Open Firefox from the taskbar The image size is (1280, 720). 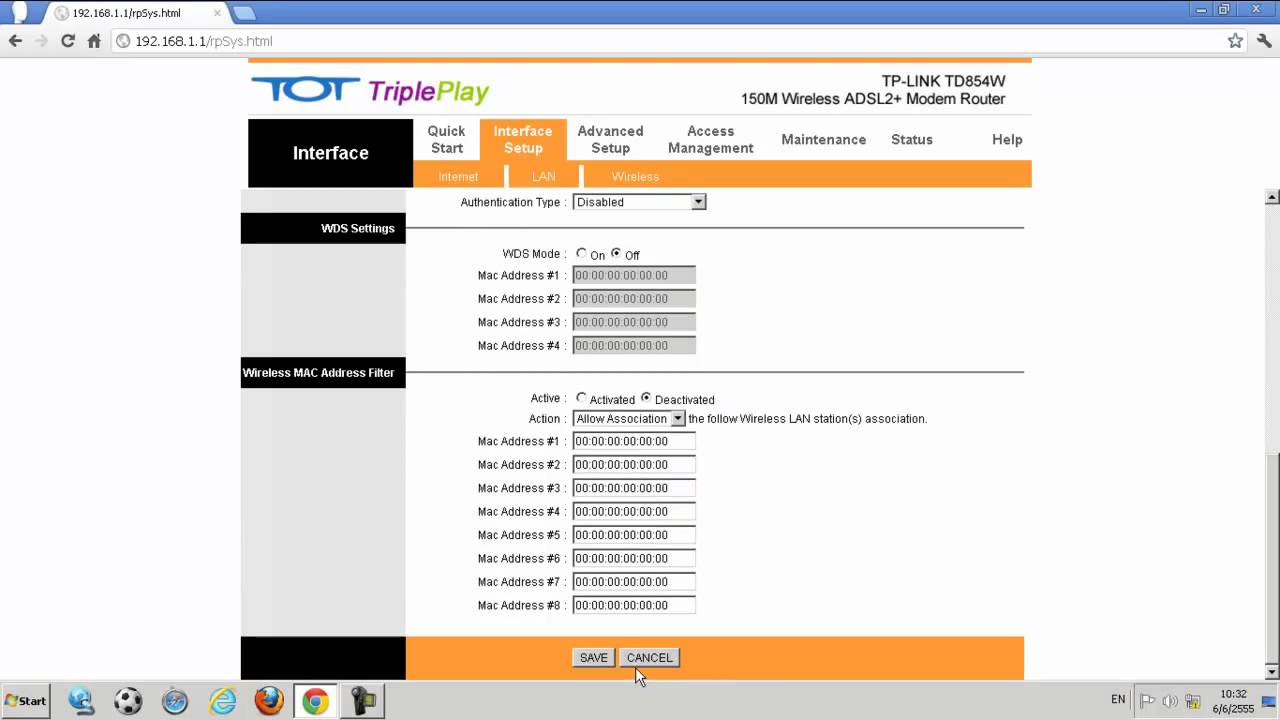point(269,701)
